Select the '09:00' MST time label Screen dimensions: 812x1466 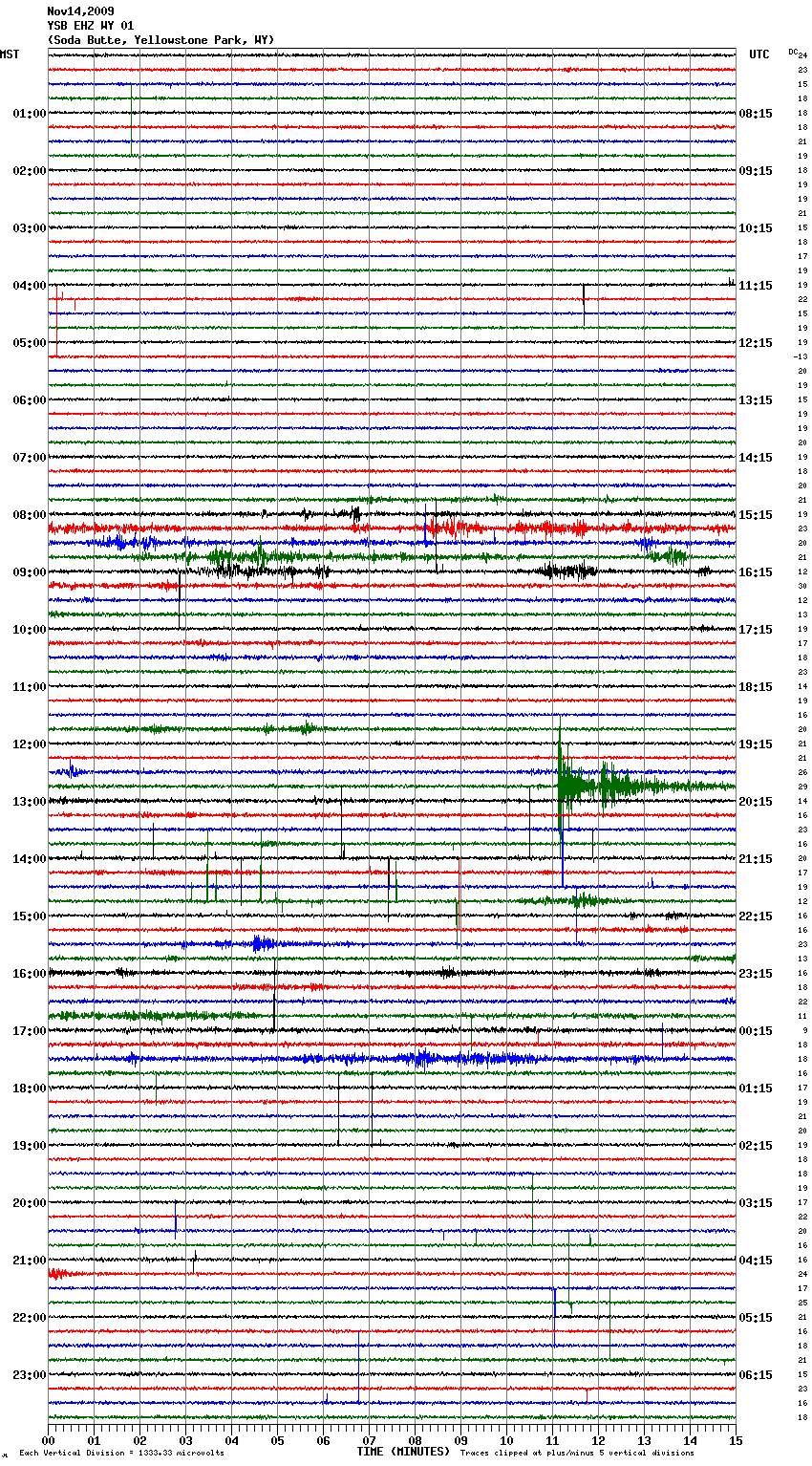(x=30, y=572)
